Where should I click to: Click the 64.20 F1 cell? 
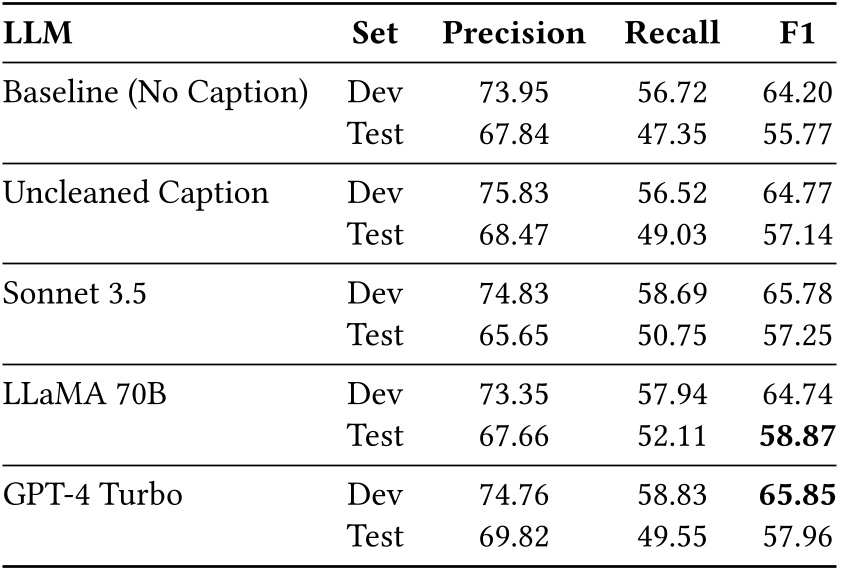pos(797,93)
